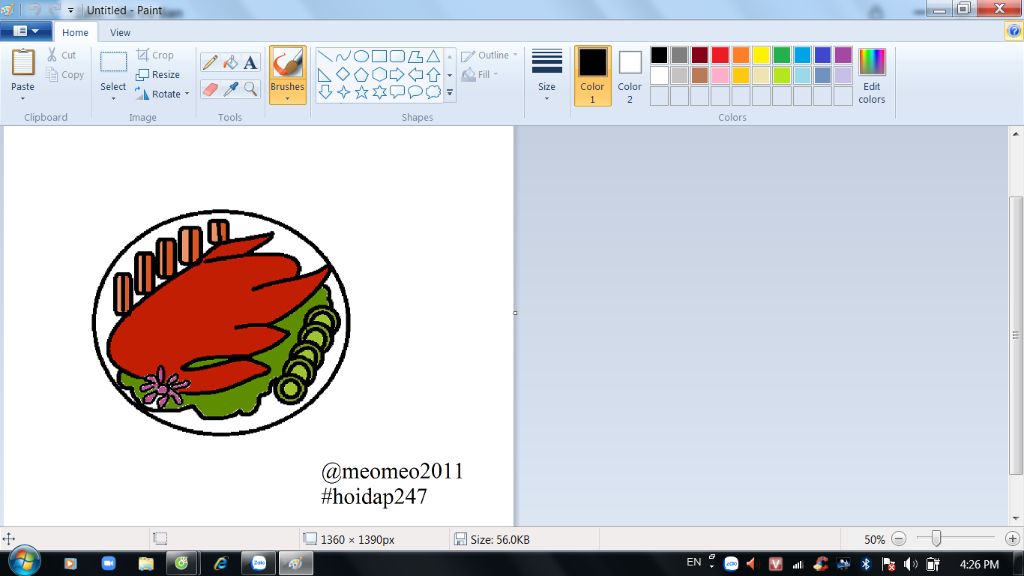Open the Size line thickness menu
This screenshot has width=1024, height=576.
[547, 76]
